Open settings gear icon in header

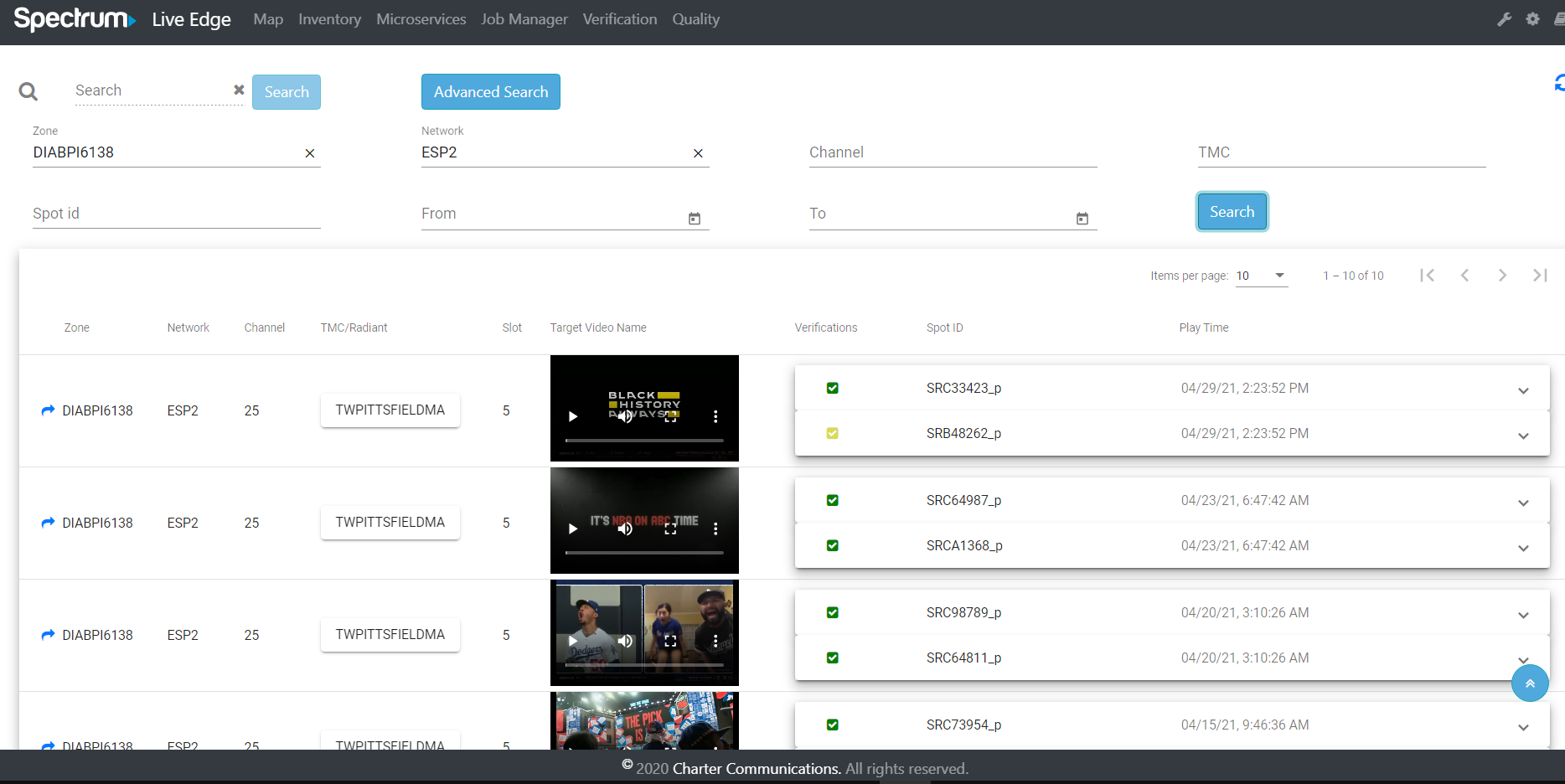click(1532, 19)
